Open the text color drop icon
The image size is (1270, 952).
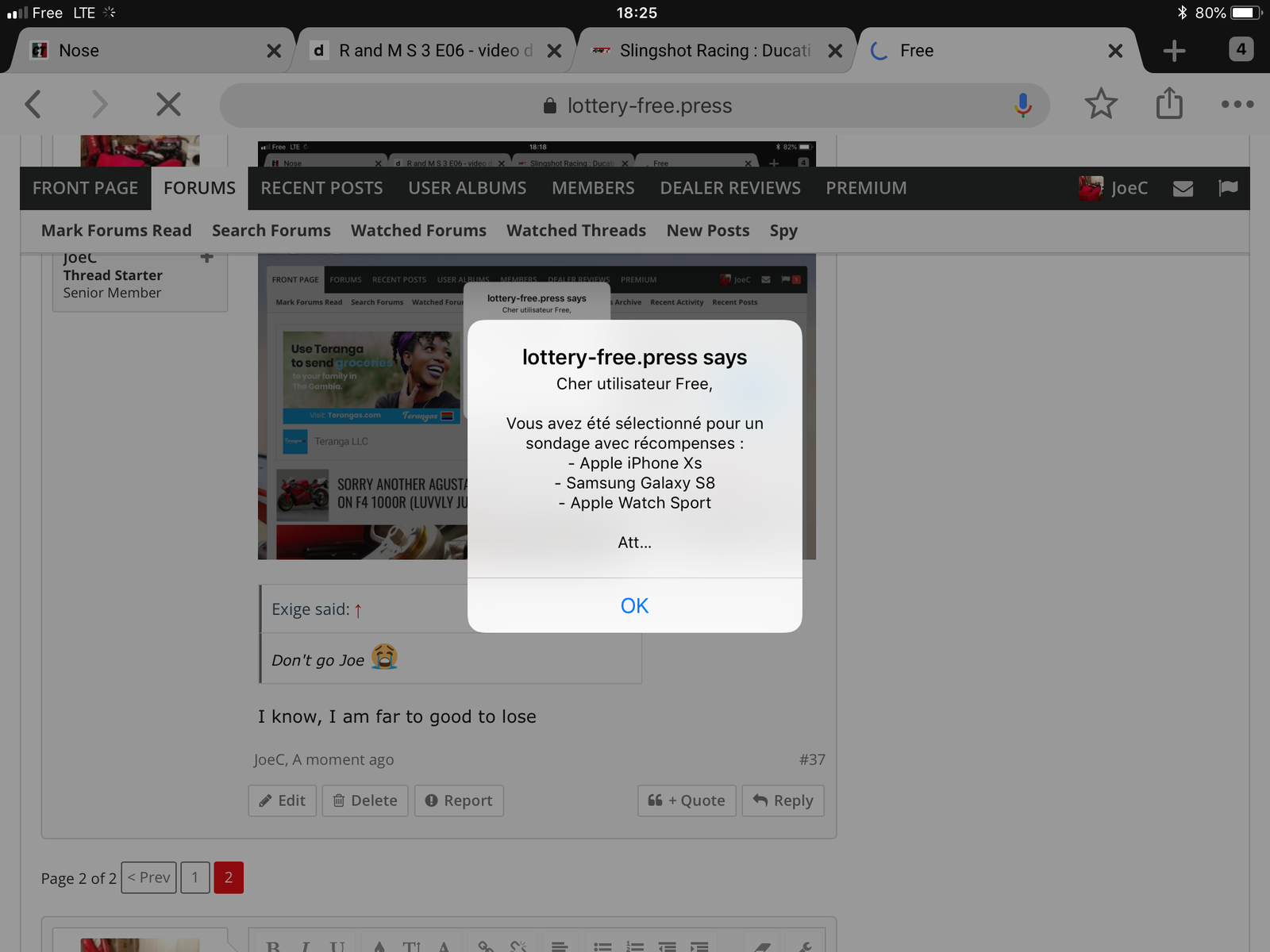click(x=379, y=946)
